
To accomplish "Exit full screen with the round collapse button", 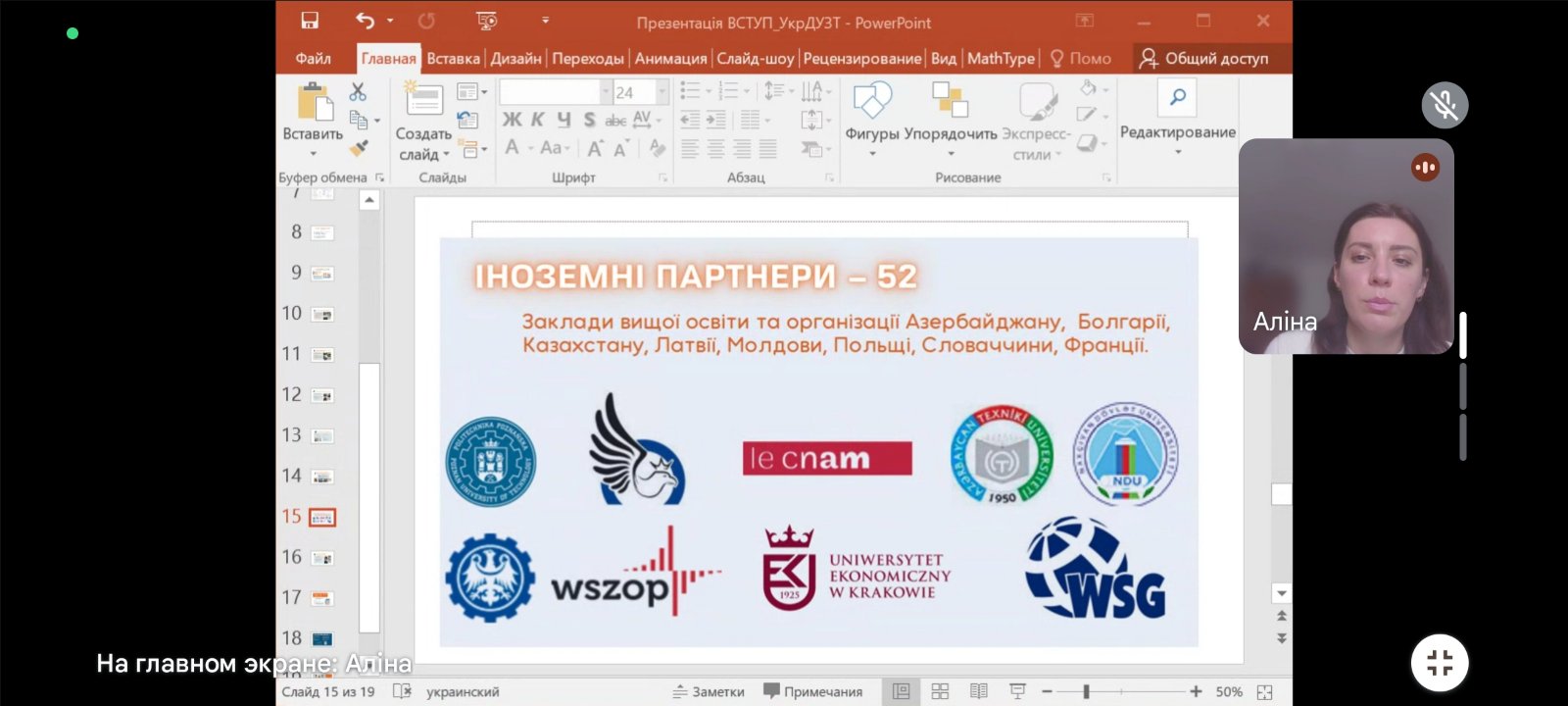I will click(1439, 663).
